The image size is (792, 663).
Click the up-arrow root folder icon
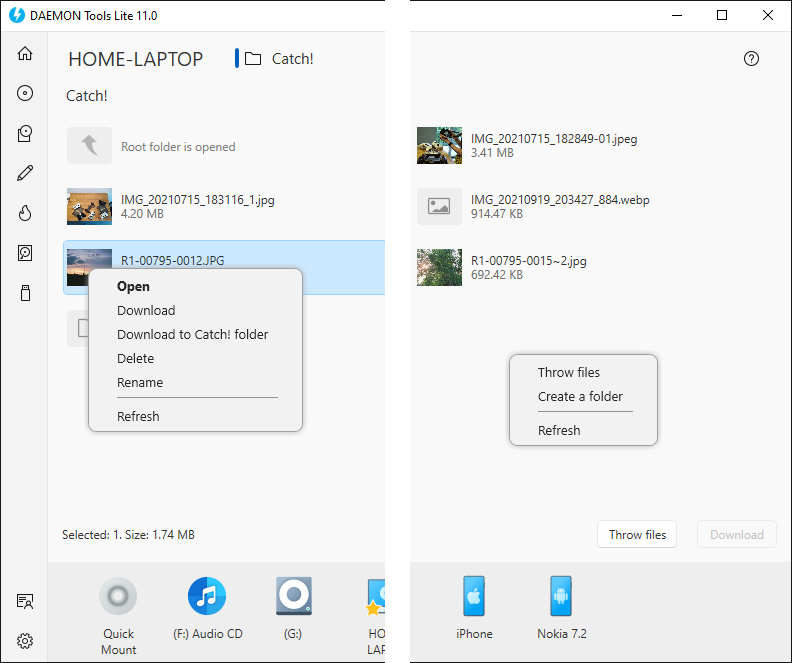pyautogui.click(x=89, y=146)
